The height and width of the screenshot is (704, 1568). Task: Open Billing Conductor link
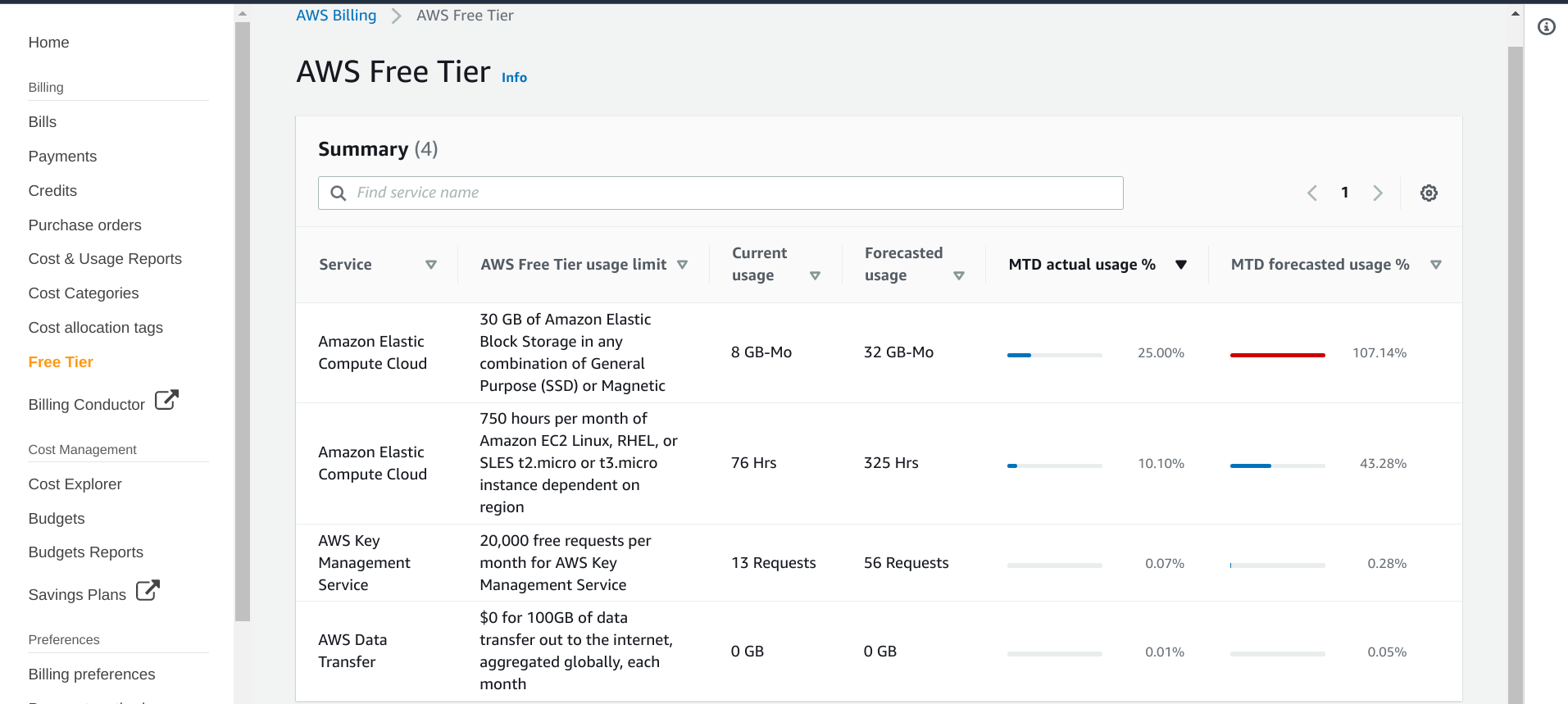coord(86,405)
